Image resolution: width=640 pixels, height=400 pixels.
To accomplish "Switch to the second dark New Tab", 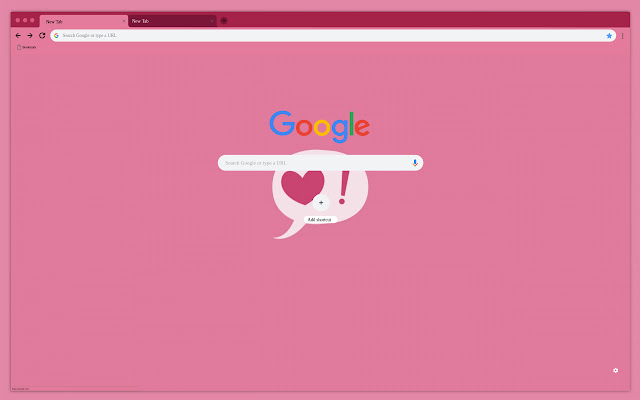I will point(172,21).
